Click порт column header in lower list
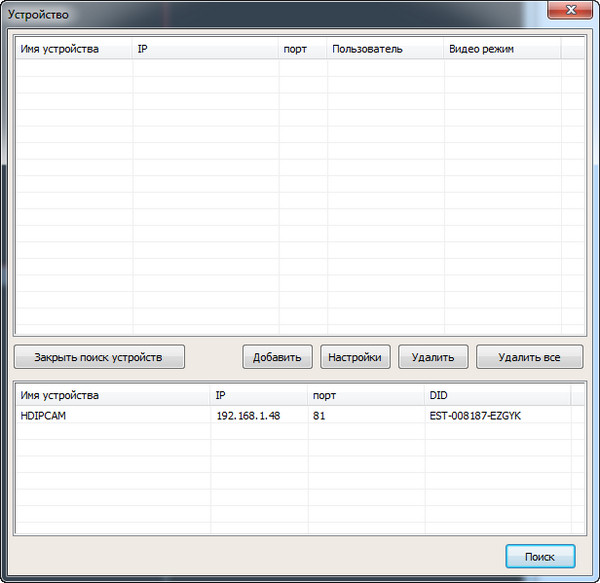Viewport: 600px width, 583px height. [364, 395]
